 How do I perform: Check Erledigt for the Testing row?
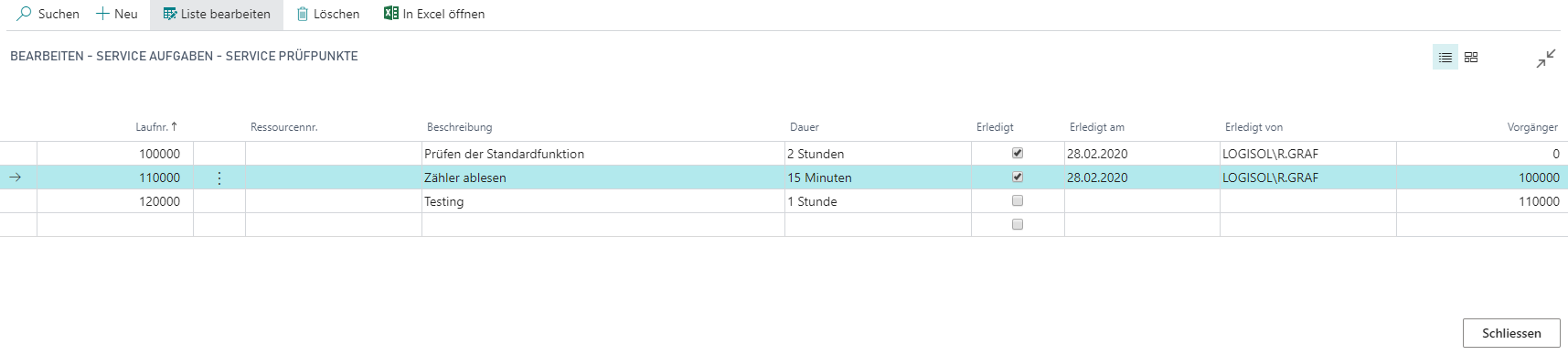coord(1018,200)
